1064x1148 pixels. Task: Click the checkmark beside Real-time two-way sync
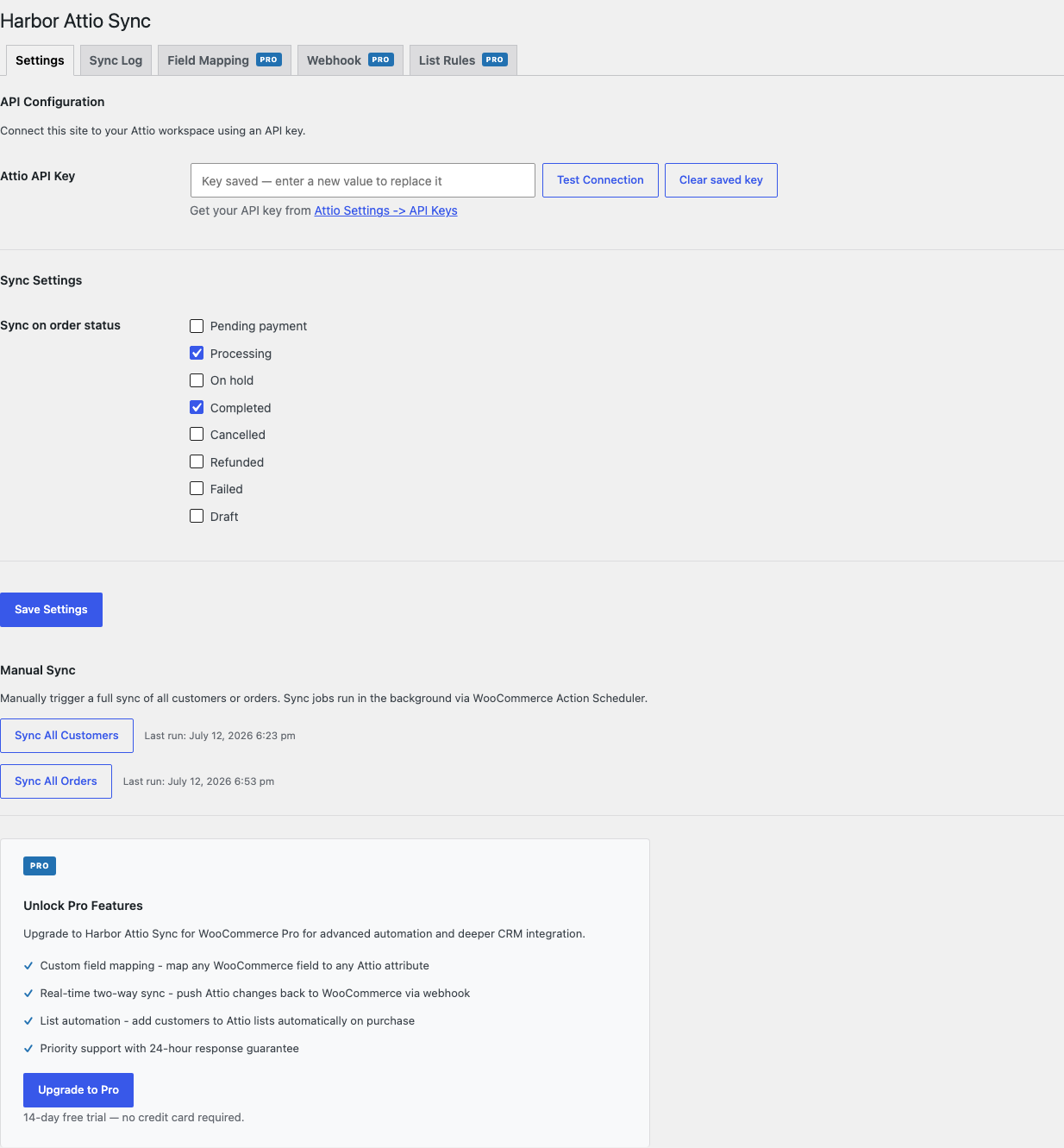[x=28, y=994]
